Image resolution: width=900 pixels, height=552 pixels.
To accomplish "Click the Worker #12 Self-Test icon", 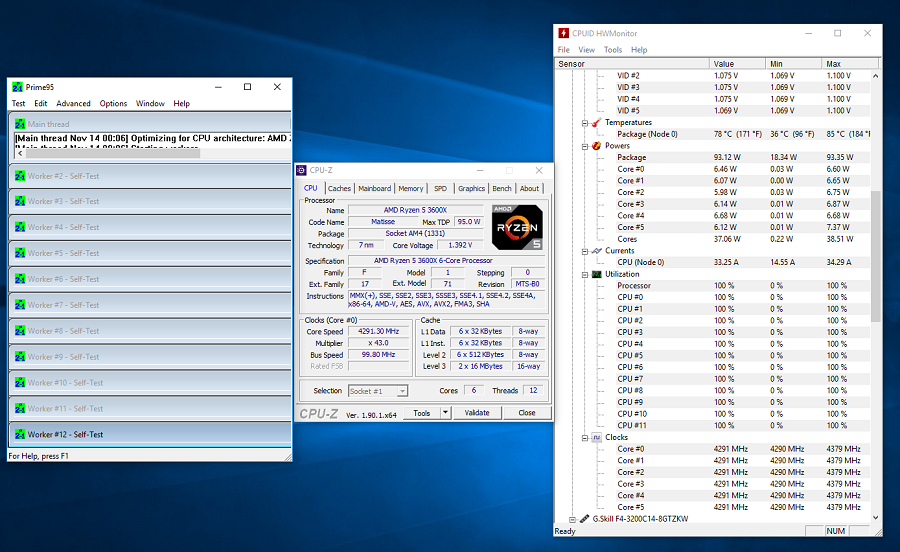I will coord(20,434).
